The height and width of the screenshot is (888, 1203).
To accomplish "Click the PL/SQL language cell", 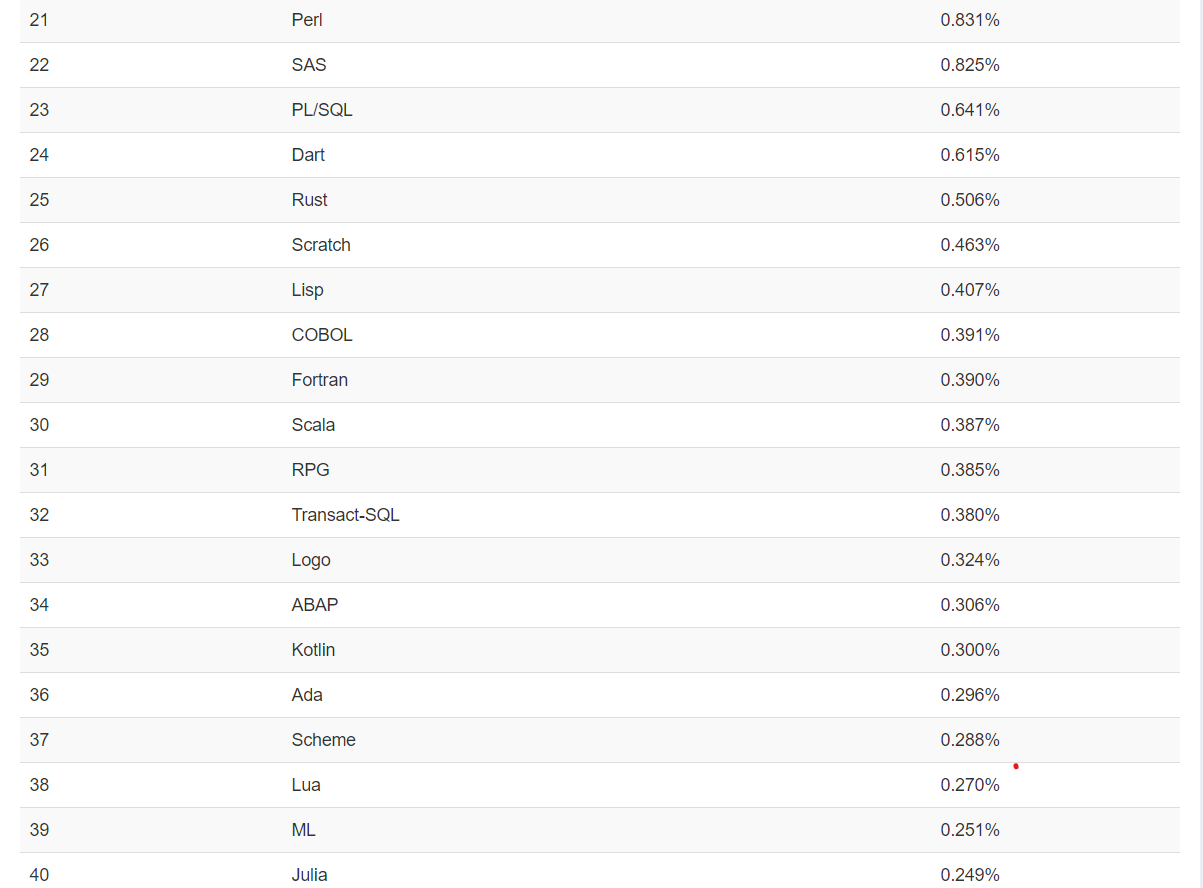I will (322, 110).
